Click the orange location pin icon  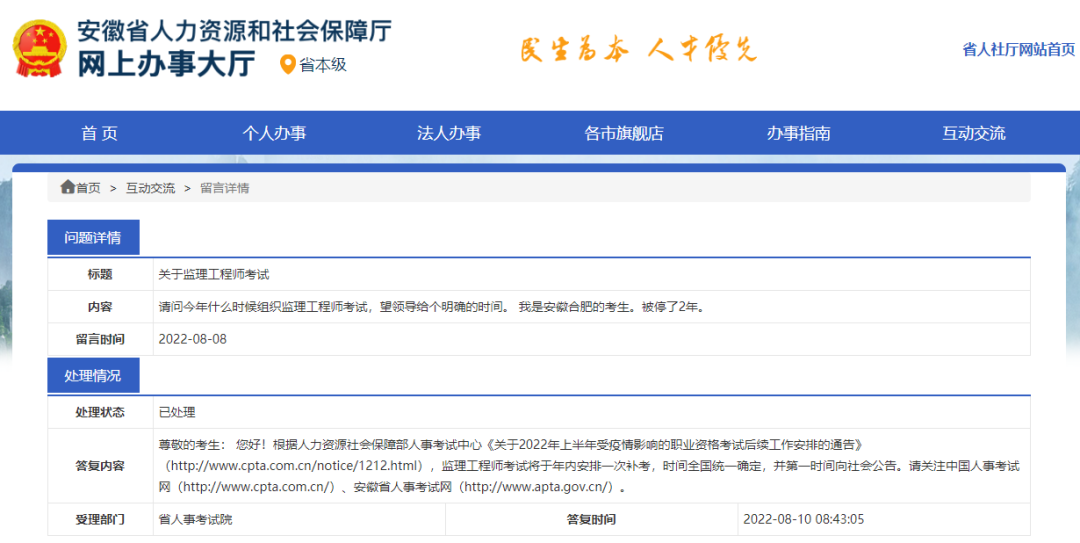click(x=288, y=65)
